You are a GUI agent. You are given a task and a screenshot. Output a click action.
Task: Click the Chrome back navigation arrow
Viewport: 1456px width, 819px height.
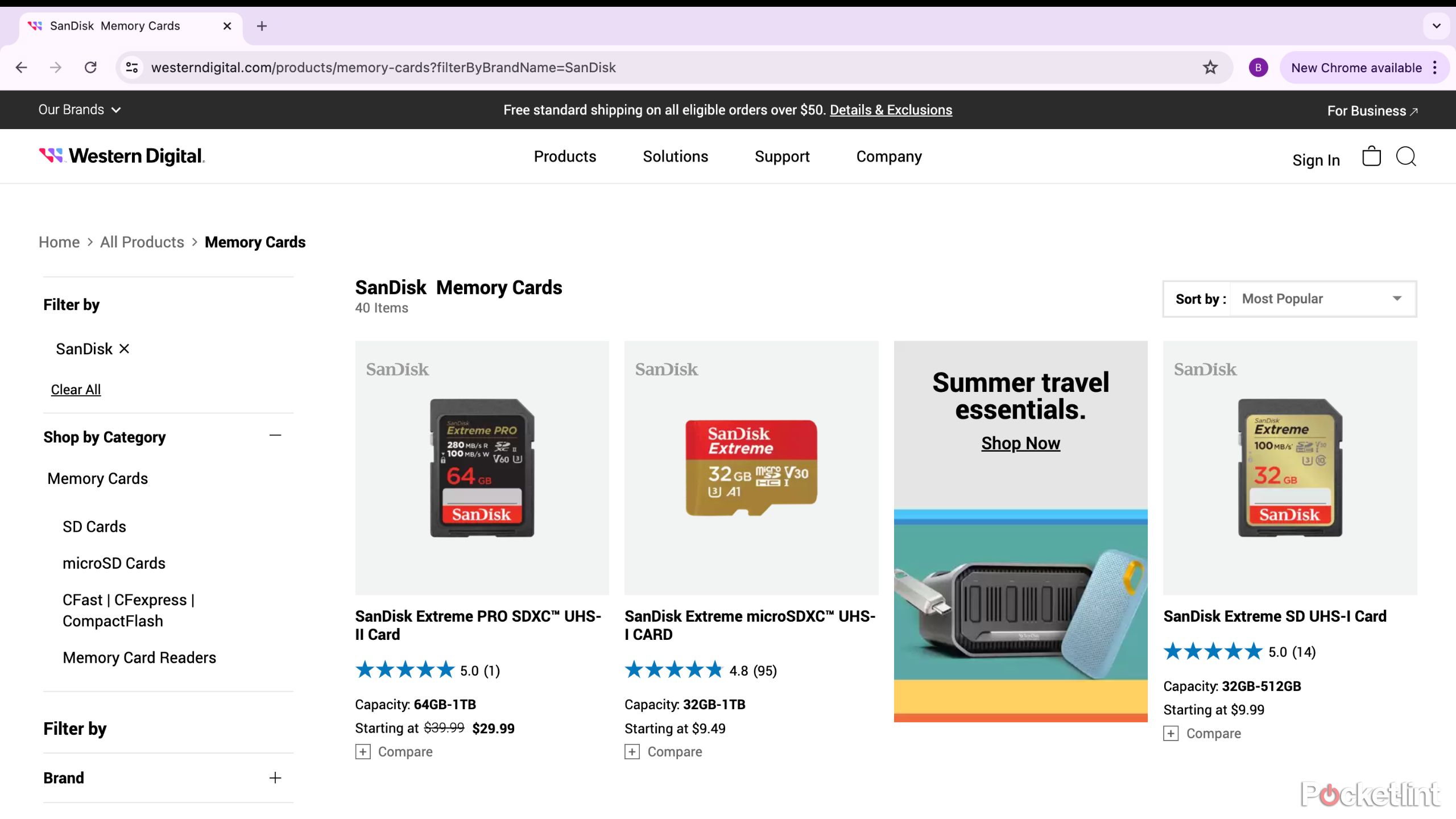pyautogui.click(x=22, y=67)
